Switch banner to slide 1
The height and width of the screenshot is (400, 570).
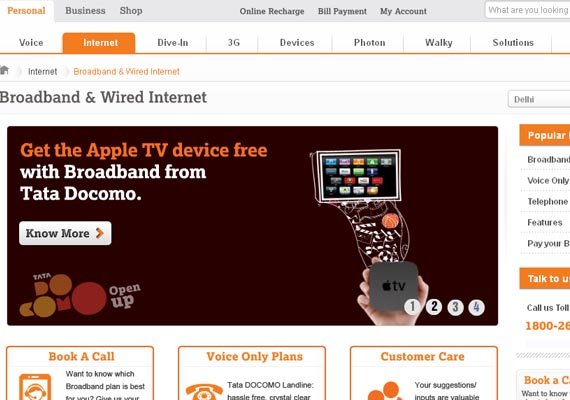click(413, 307)
